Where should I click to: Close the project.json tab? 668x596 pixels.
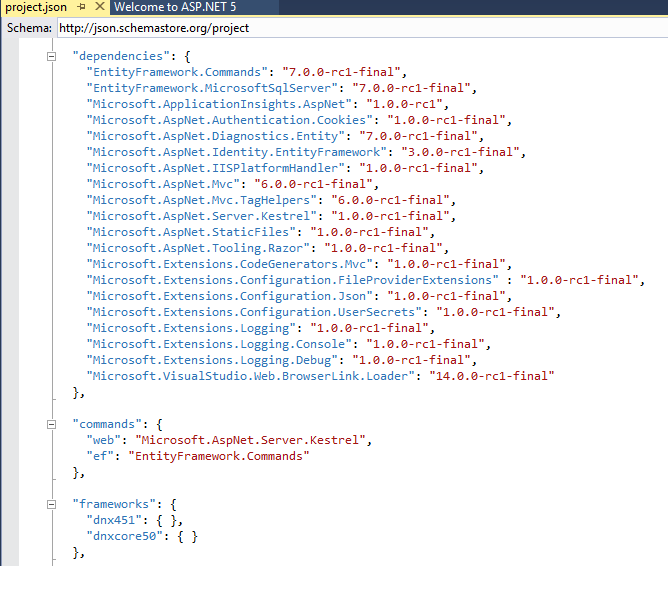pos(99,6)
